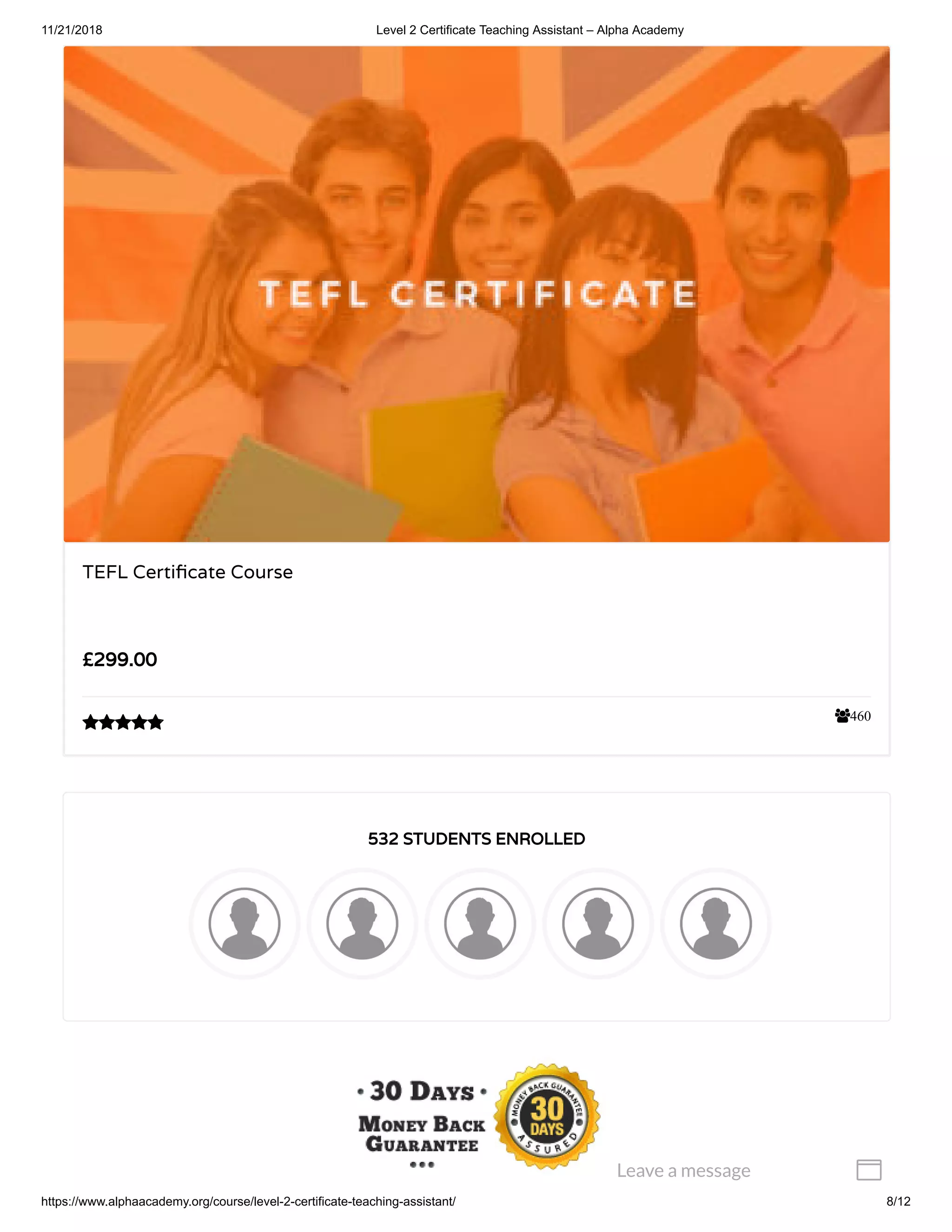Open the first enrolled student avatar

point(244,923)
